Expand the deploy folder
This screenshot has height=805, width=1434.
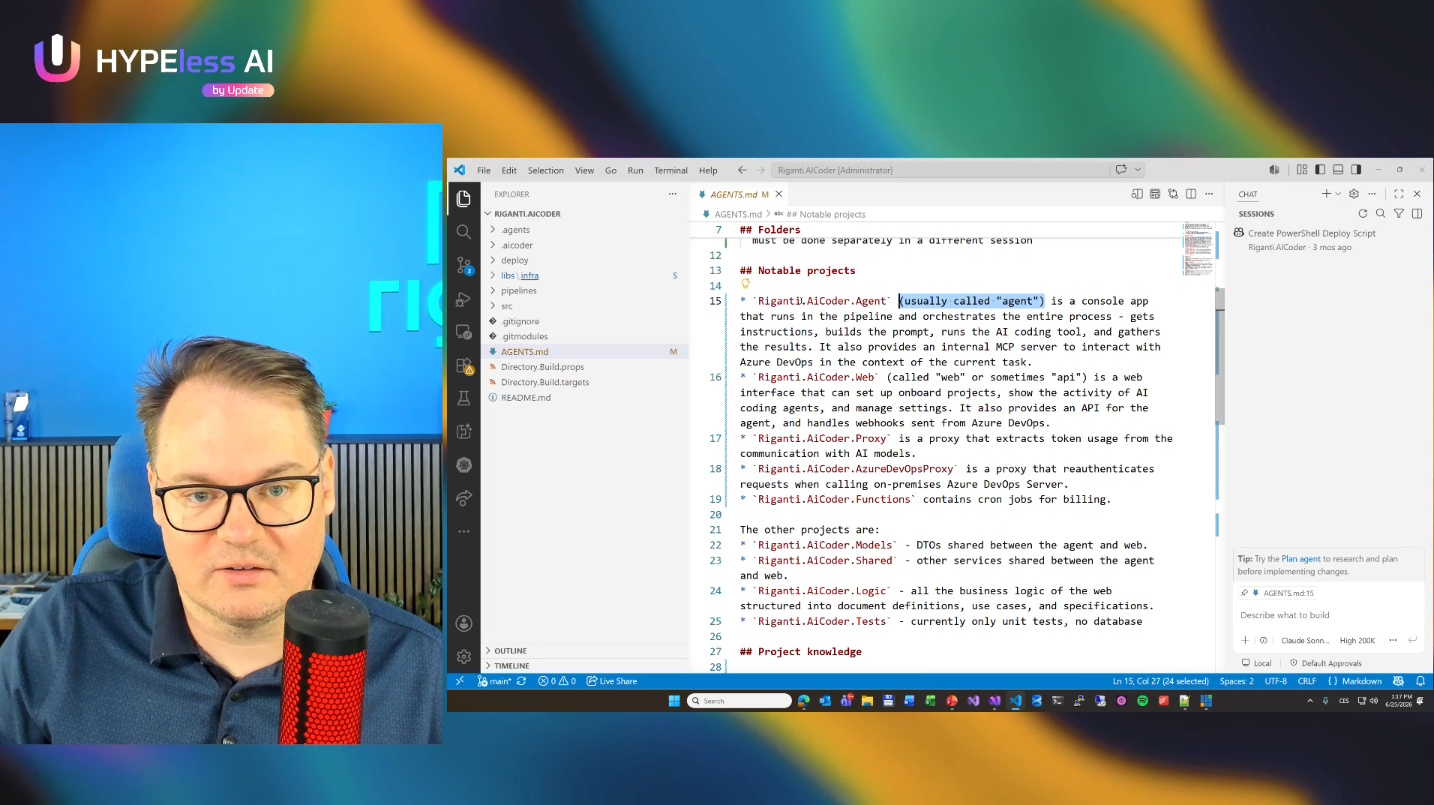[585, 260]
